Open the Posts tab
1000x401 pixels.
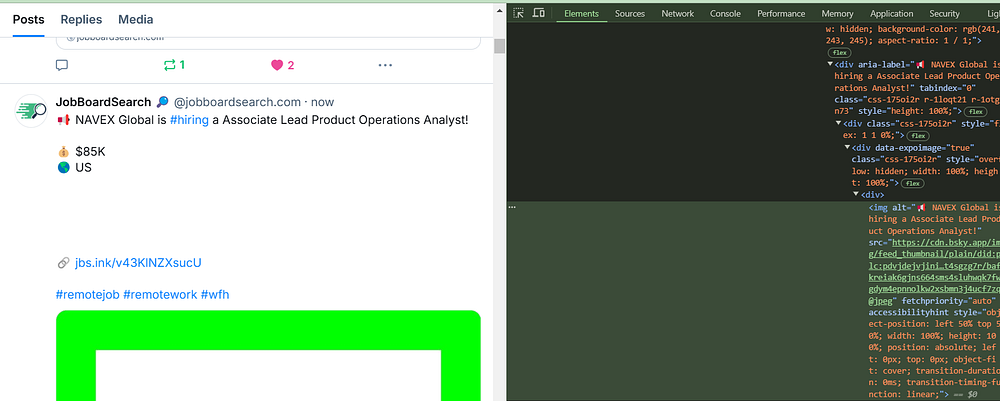coord(29,19)
